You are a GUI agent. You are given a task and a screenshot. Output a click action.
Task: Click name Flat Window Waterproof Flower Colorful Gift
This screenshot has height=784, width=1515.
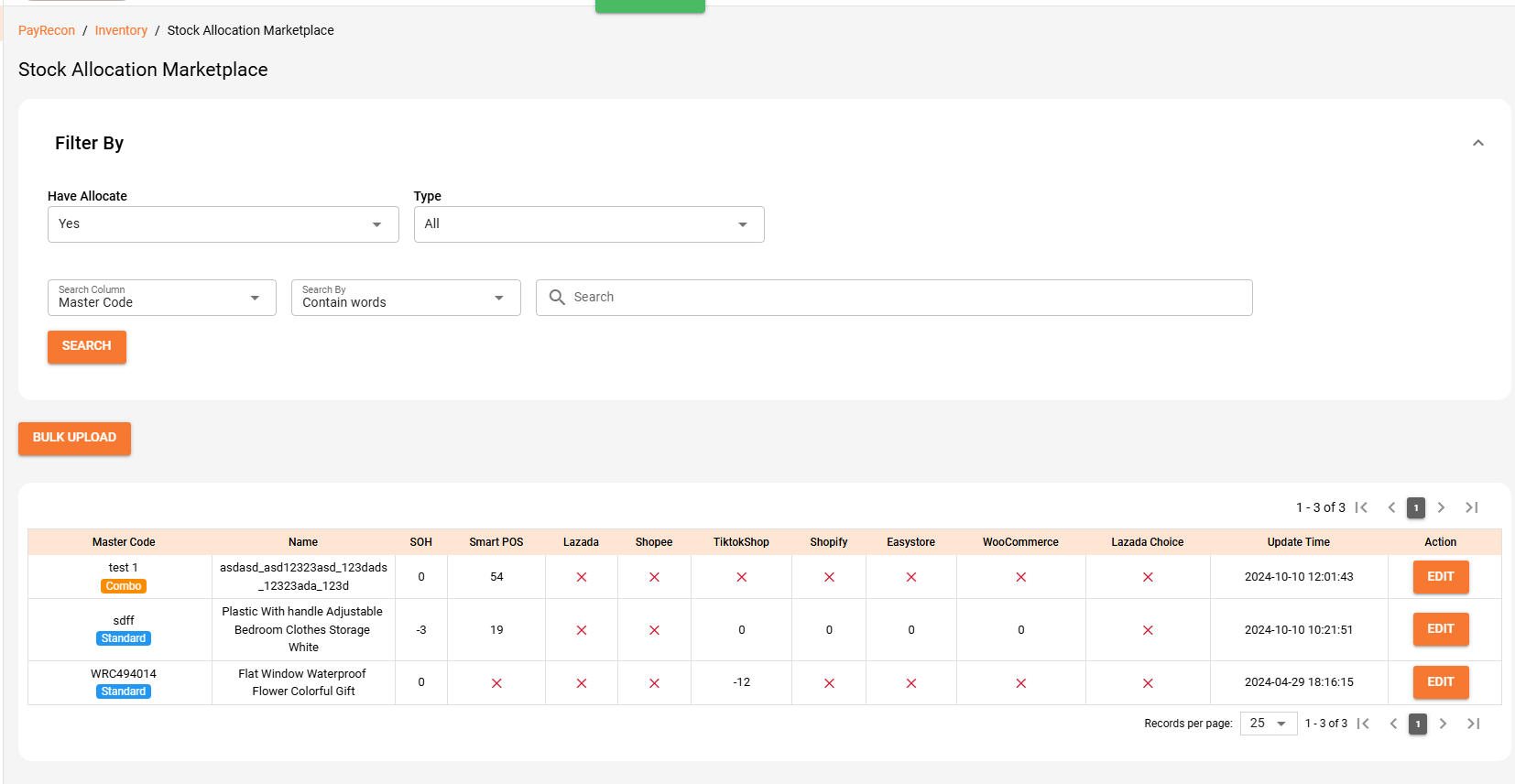point(303,682)
